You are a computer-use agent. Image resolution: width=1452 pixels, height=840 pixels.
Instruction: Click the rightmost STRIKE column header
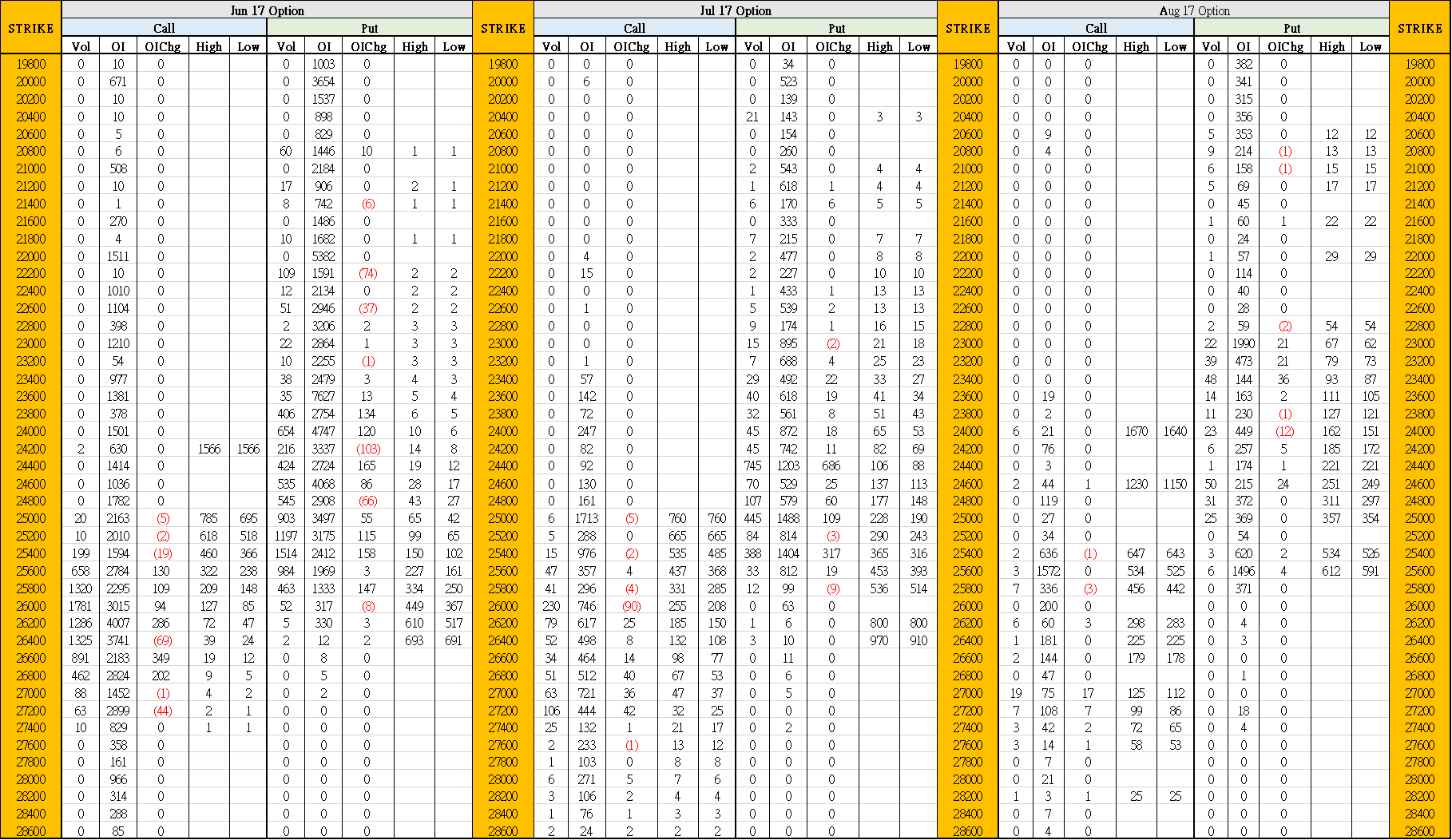1420,28
